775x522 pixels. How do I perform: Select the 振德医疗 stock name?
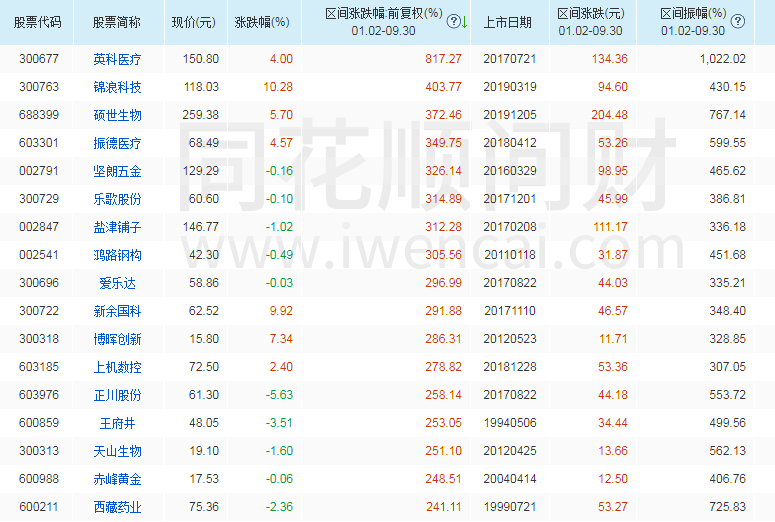[117, 143]
